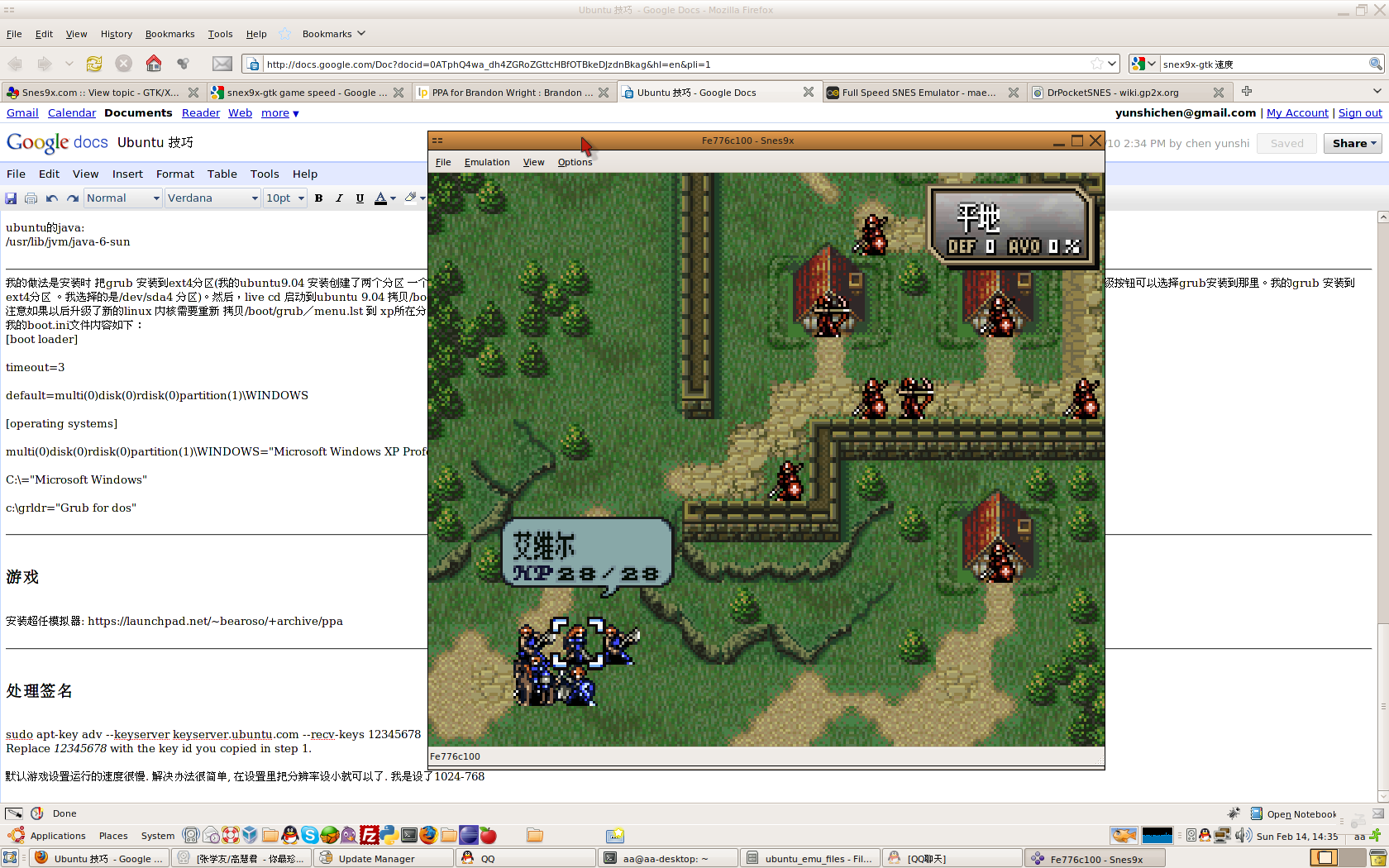1389x868 pixels.
Task: Open the URL bar history dropdown arrow
Action: 1113,64
